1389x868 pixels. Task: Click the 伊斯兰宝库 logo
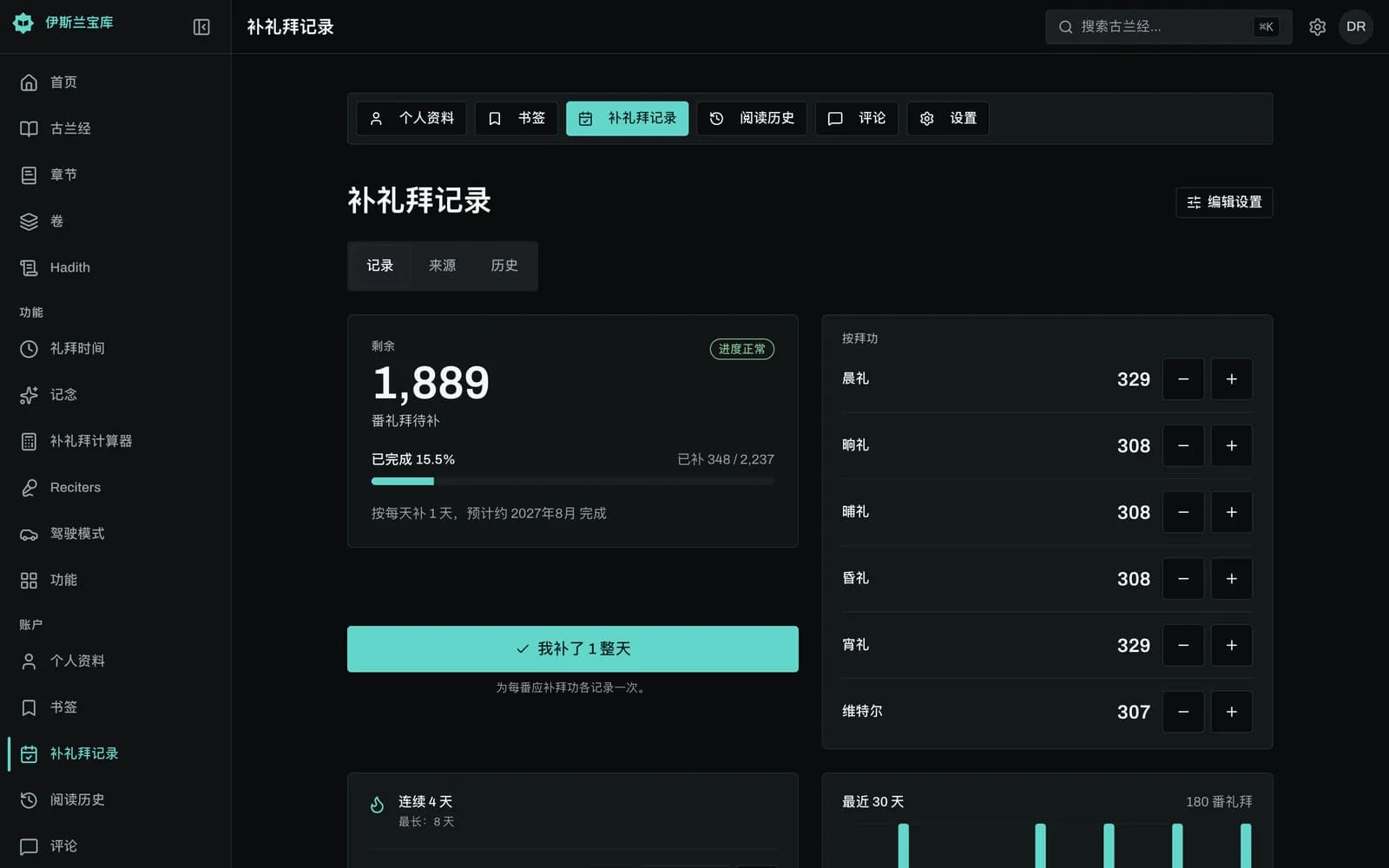point(63,23)
